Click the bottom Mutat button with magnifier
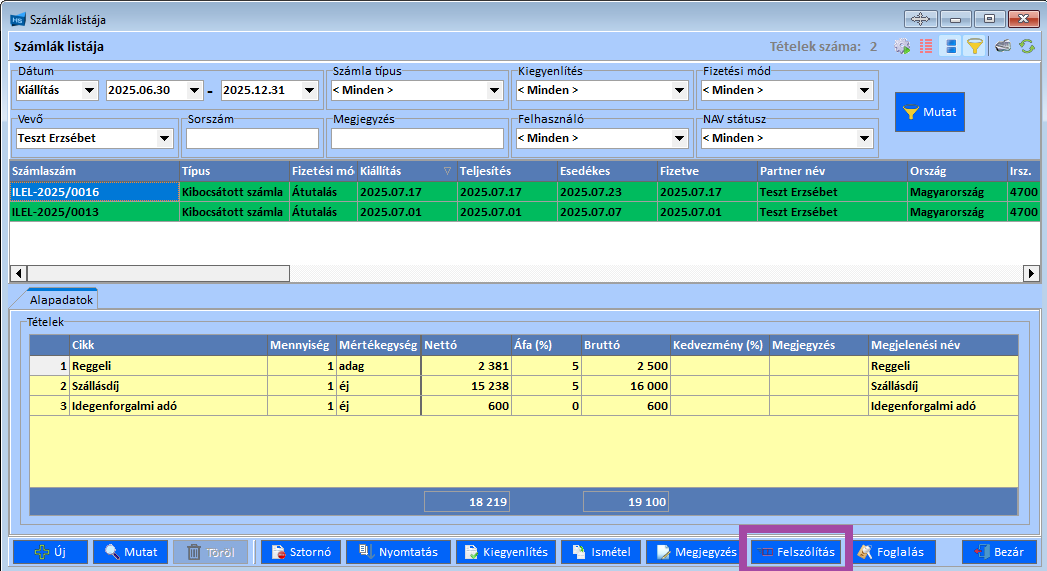Viewport: 1047px width, 571px height. coord(130,552)
